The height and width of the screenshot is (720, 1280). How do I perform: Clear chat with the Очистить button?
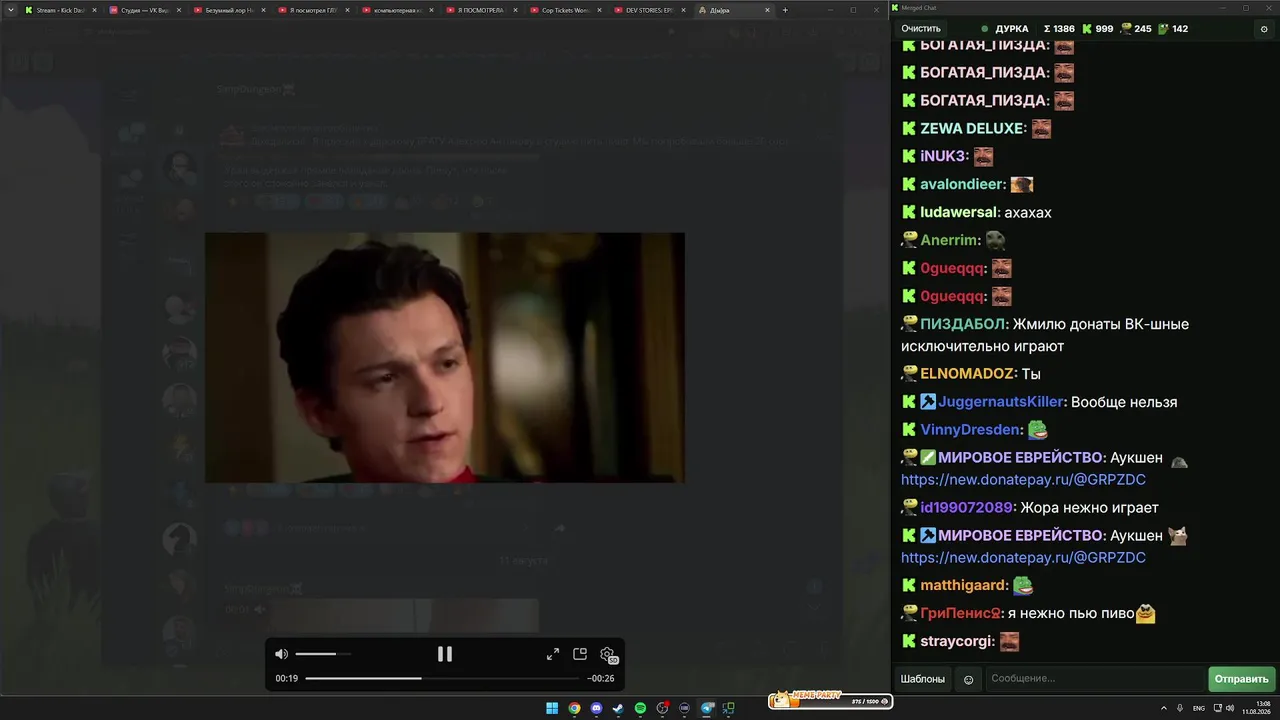tap(921, 29)
